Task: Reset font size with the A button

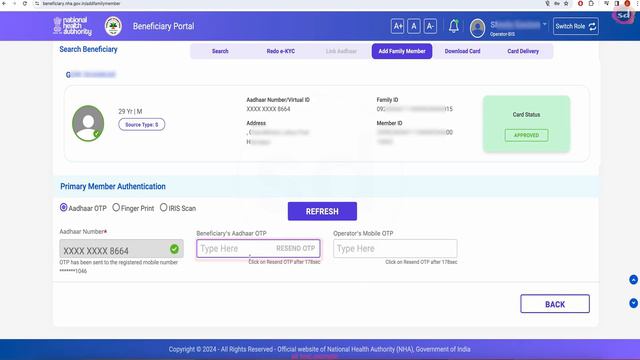Action: [x=413, y=26]
